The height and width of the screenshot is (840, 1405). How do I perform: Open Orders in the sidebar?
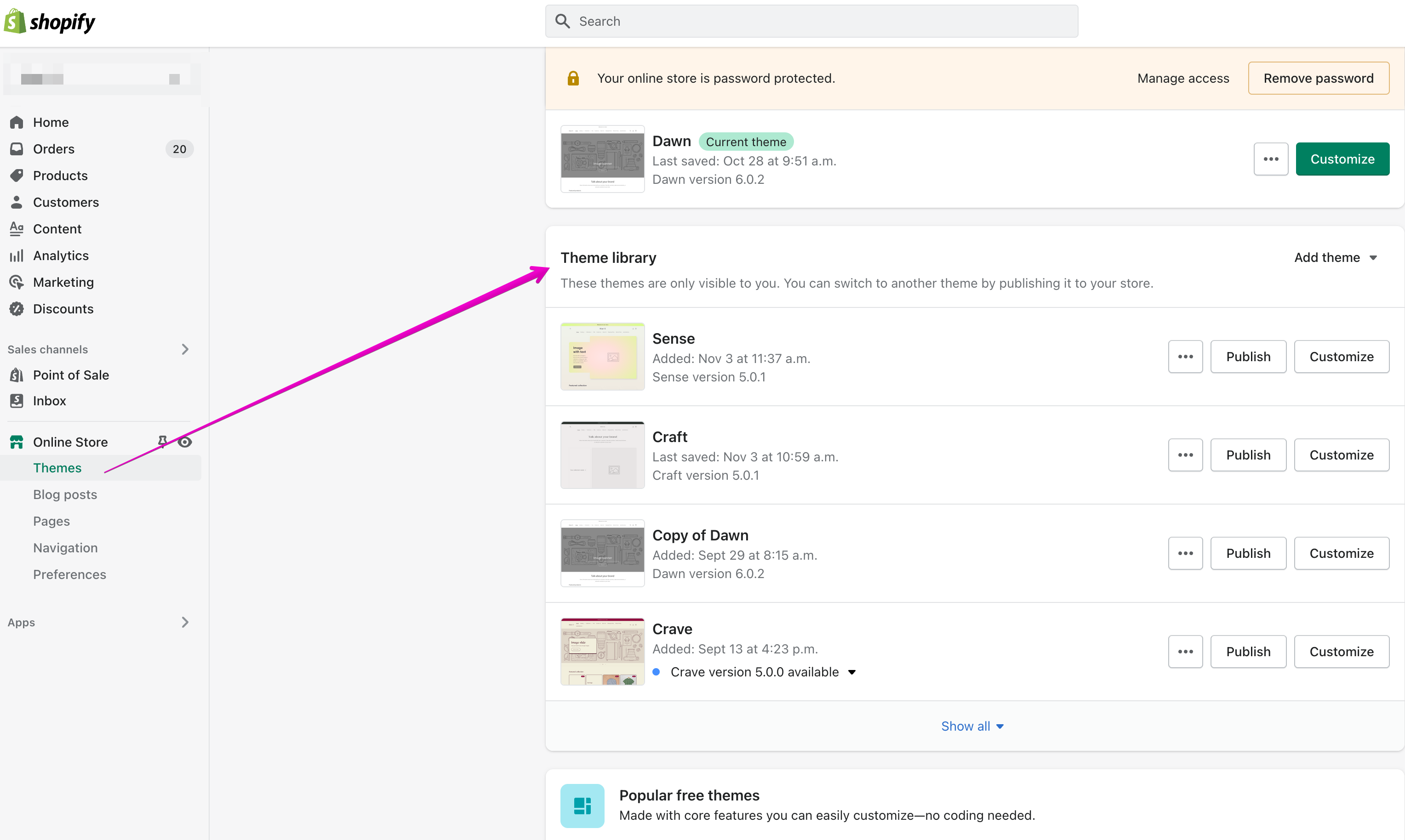click(53, 149)
